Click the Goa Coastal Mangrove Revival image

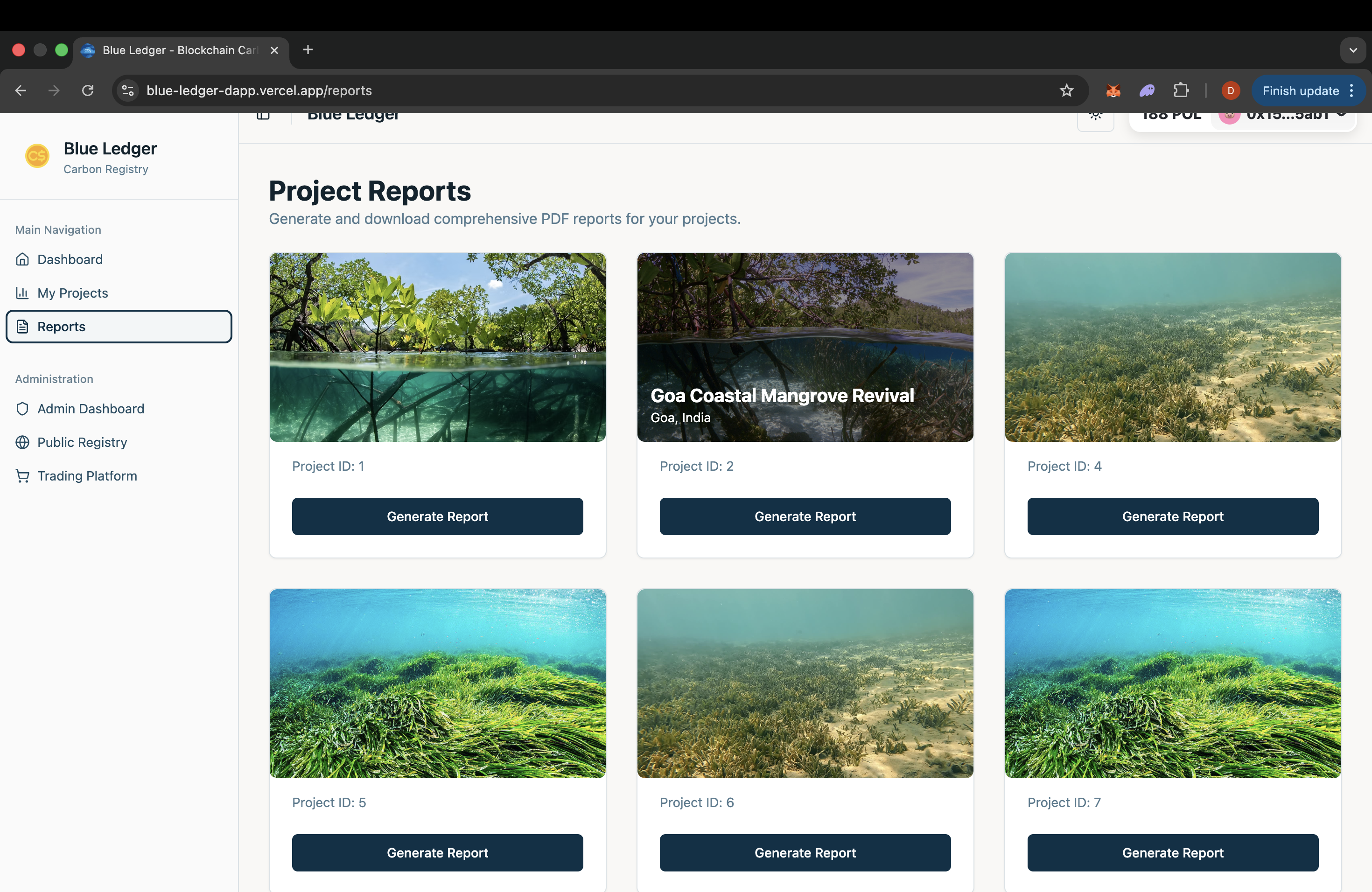point(805,347)
